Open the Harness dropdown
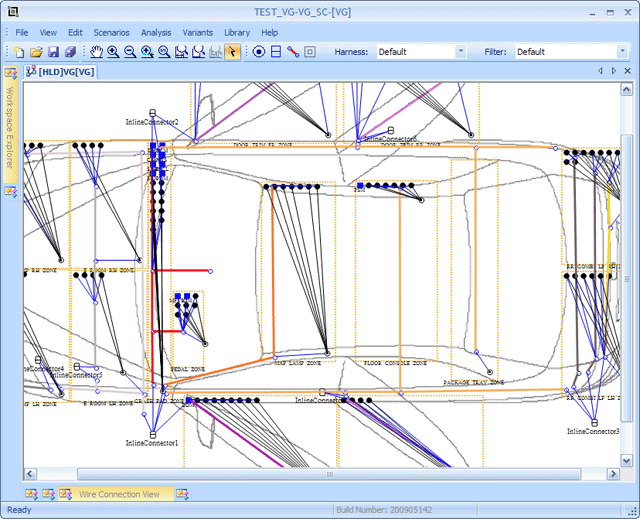The width and height of the screenshot is (640, 519). (460, 51)
